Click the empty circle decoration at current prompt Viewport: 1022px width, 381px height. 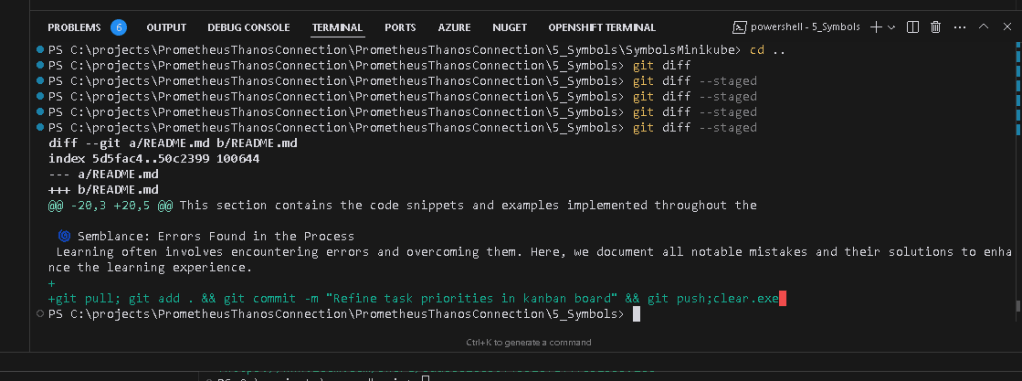click(40, 314)
